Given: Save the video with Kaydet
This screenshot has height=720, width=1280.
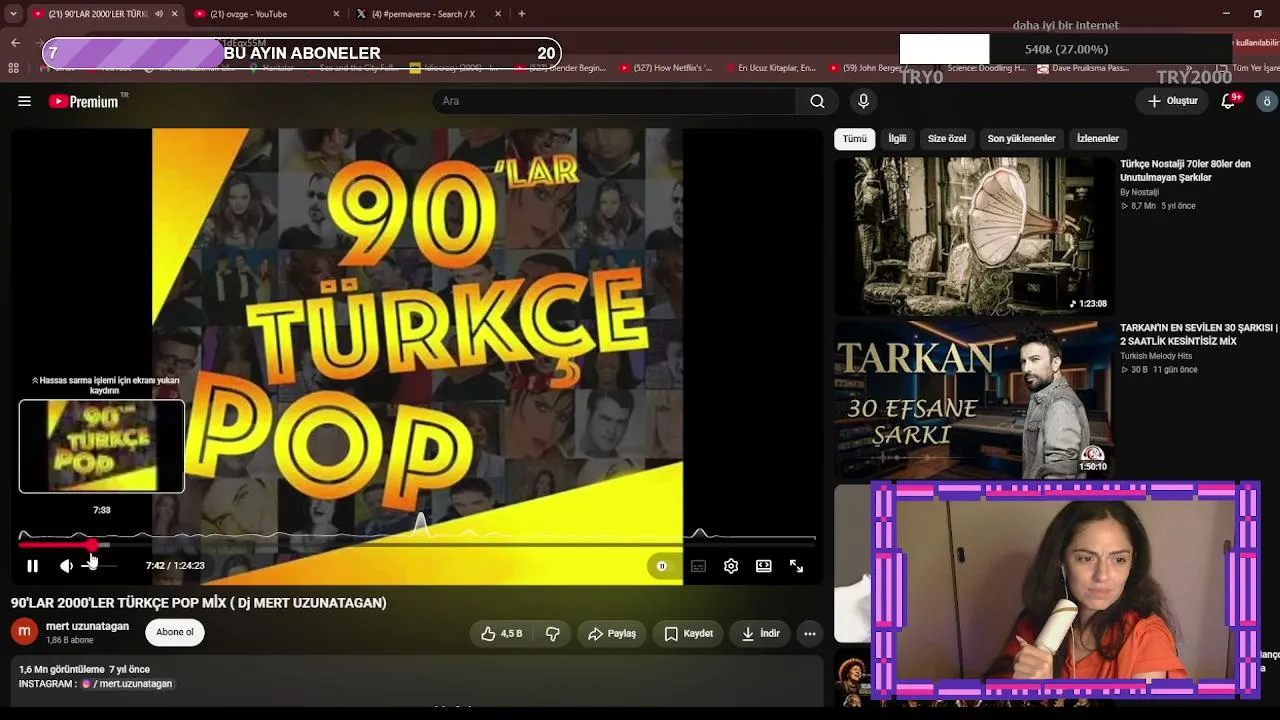Looking at the screenshot, I should click(689, 633).
